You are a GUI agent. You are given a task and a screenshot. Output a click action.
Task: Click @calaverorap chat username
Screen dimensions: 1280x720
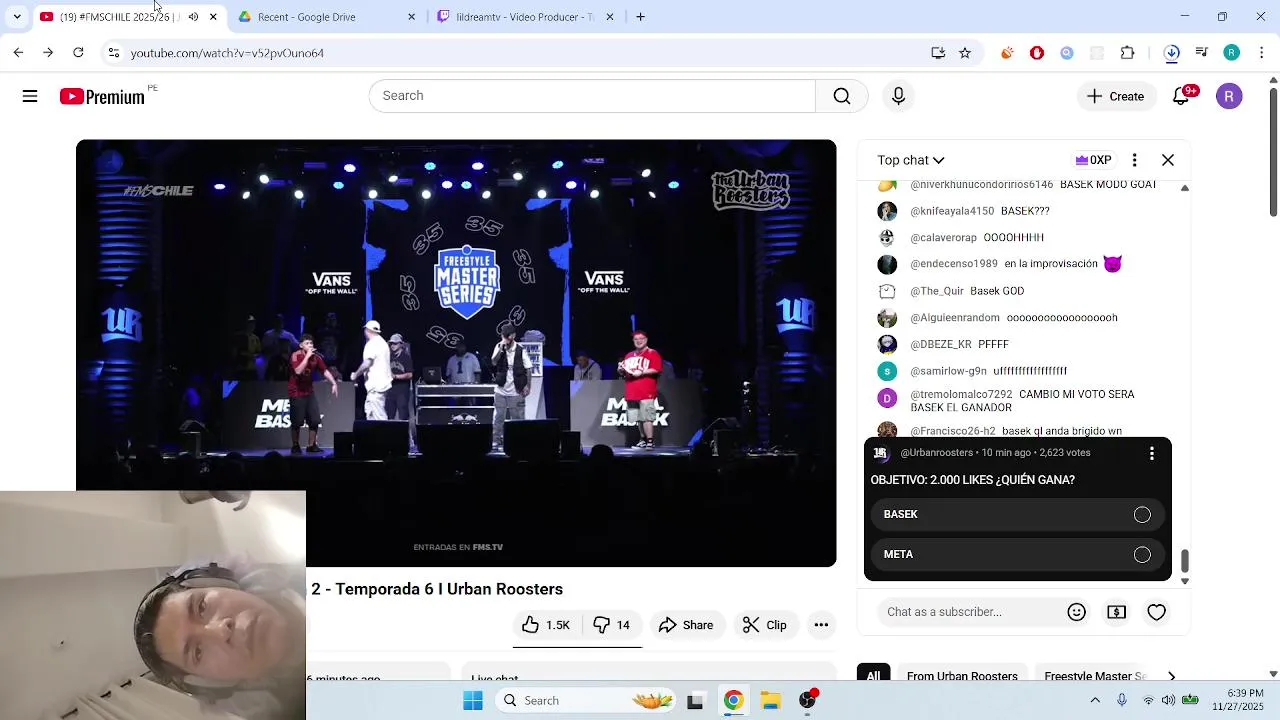point(943,238)
